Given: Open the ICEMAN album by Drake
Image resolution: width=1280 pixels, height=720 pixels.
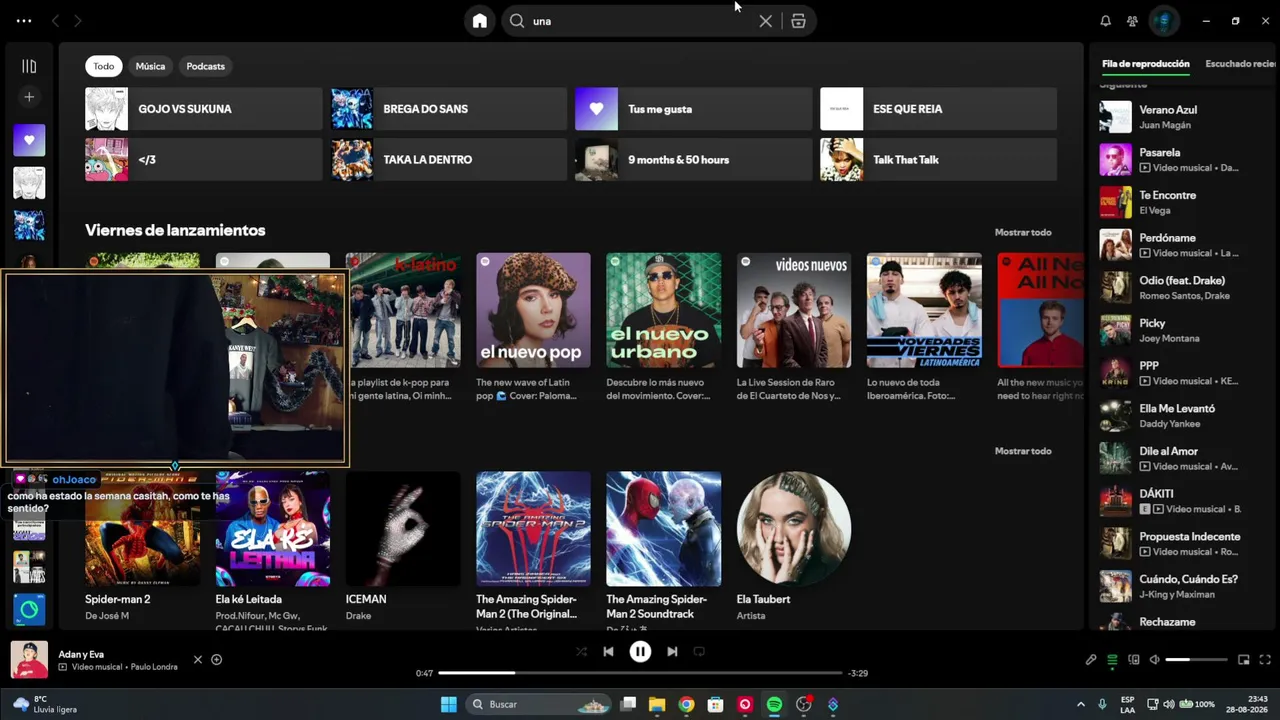Looking at the screenshot, I should coord(403,529).
